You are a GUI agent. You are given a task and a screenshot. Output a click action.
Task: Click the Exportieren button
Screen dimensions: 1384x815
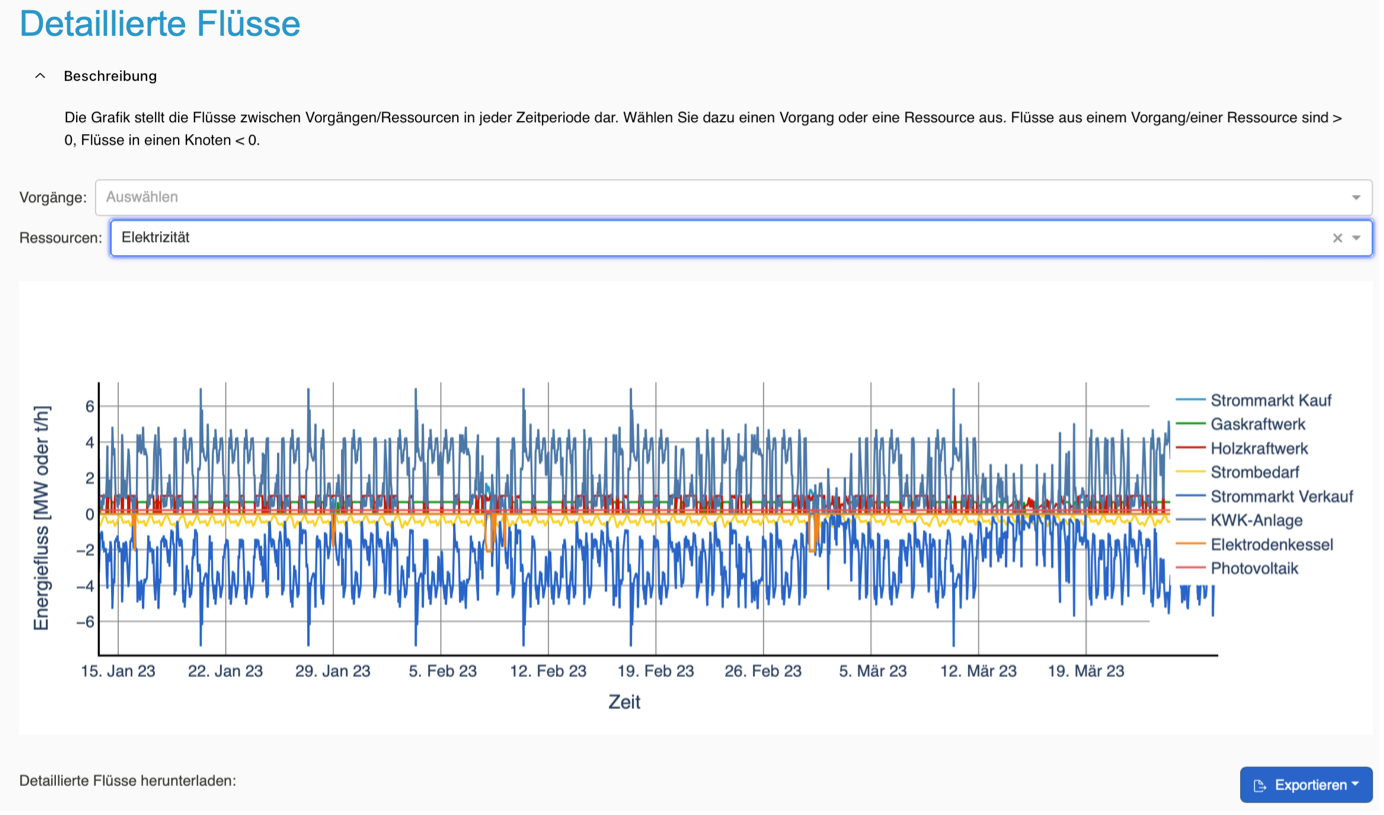pos(1305,785)
